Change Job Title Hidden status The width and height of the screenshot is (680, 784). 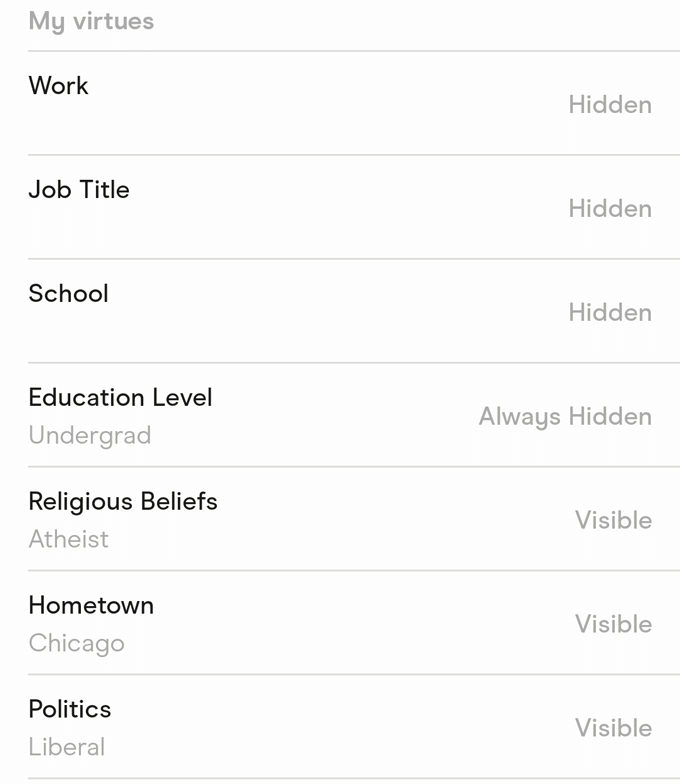pos(610,208)
